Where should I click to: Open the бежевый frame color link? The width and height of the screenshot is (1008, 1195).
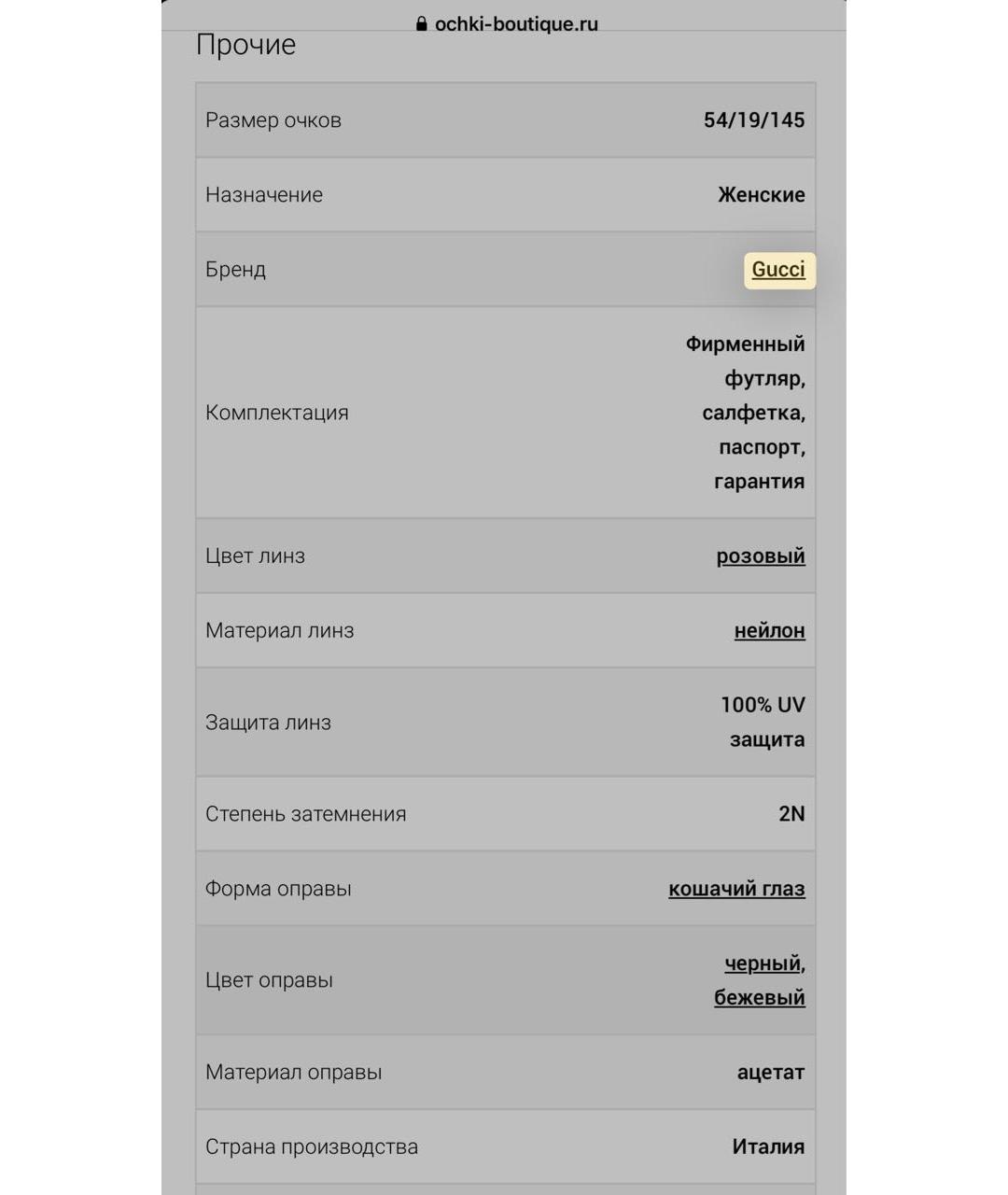760,998
